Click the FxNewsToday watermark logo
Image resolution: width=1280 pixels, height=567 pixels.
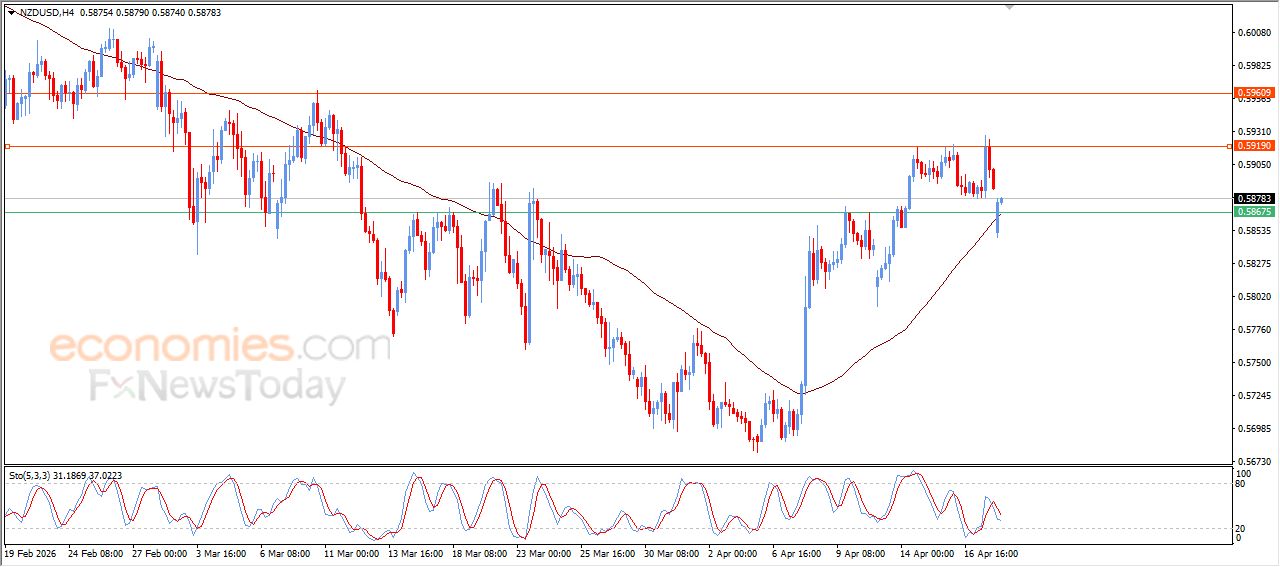pyautogui.click(x=217, y=386)
